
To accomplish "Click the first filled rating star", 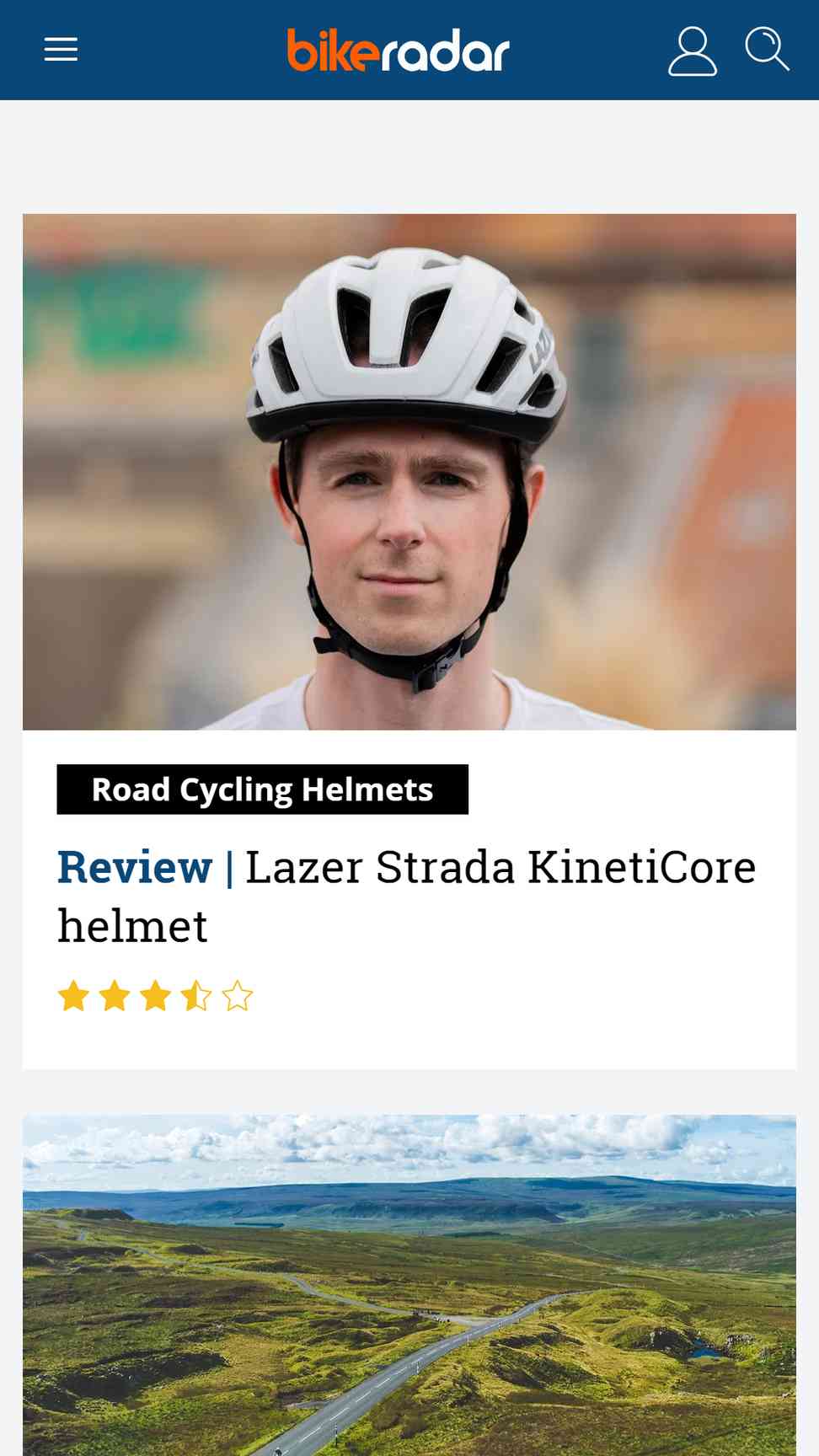I will coord(73,996).
